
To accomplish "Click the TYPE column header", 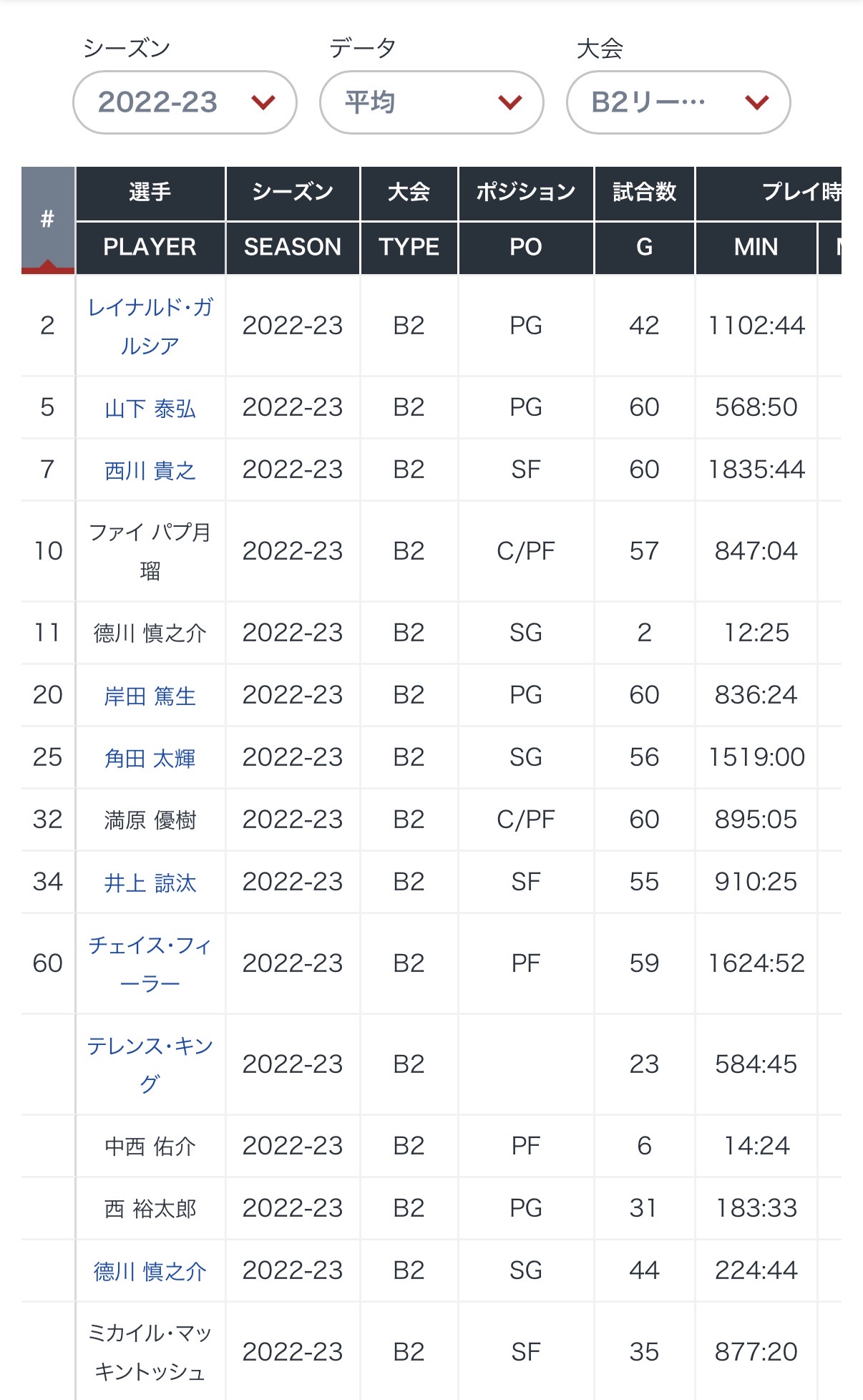I will point(409,248).
